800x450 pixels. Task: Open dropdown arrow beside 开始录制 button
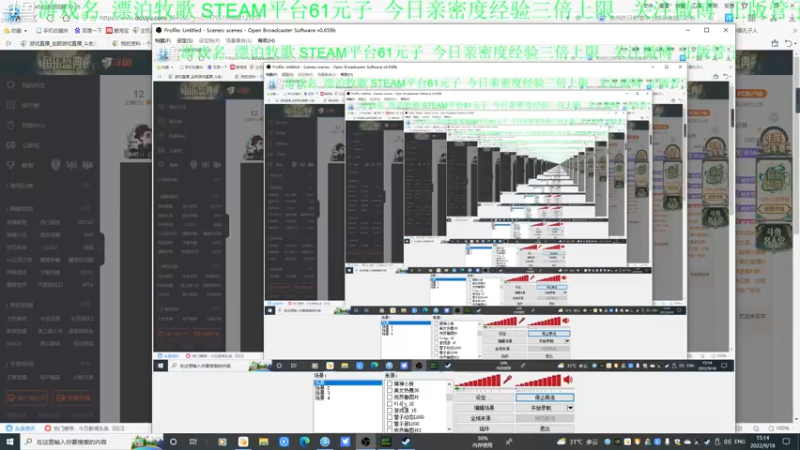pyautogui.click(x=570, y=408)
